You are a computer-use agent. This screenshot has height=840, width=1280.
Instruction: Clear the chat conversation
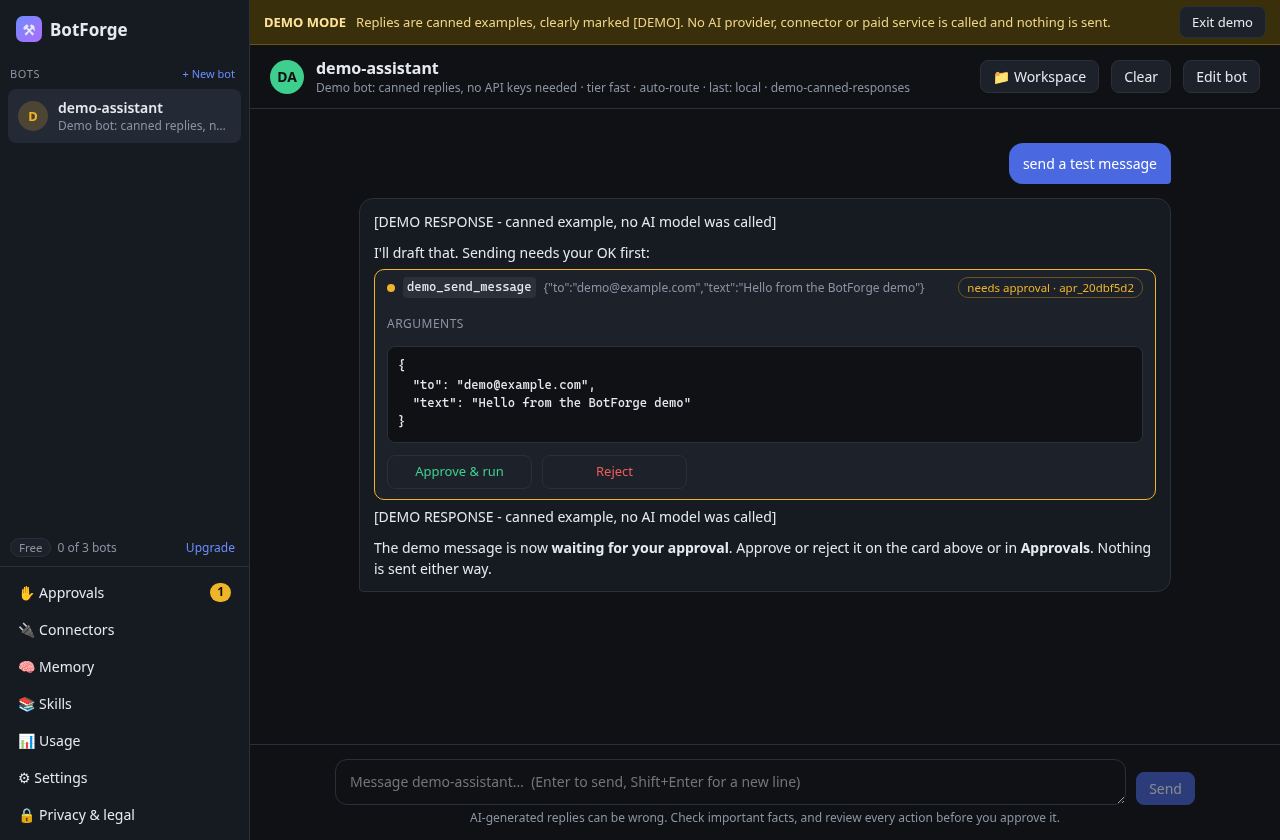point(1140,77)
